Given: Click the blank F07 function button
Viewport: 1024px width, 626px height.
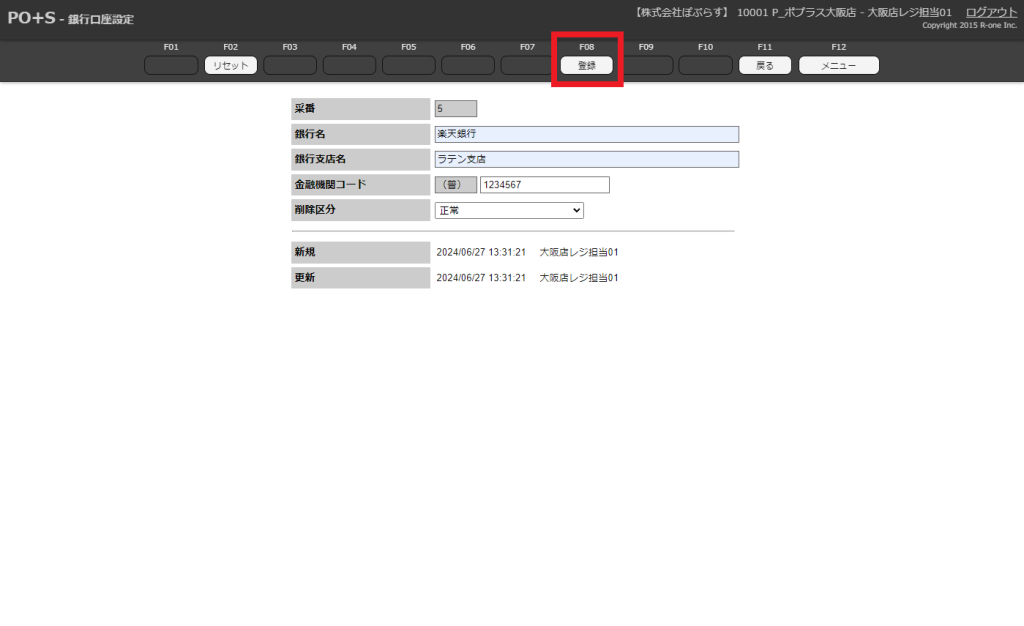Looking at the screenshot, I should pyautogui.click(x=527, y=65).
